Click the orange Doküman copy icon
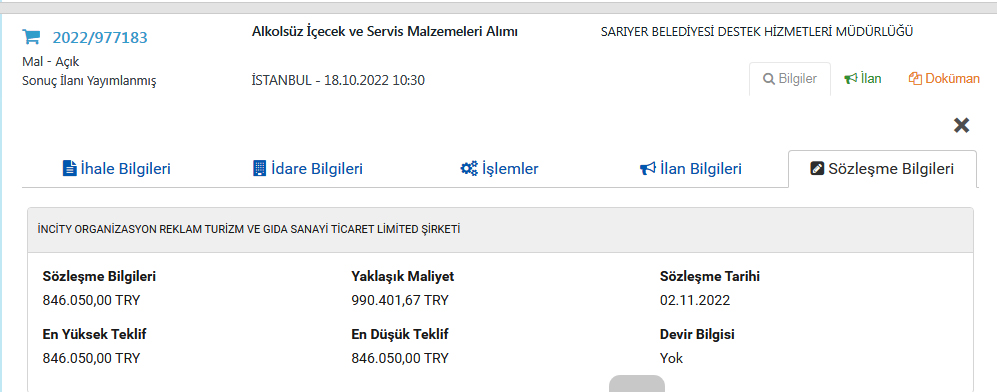This screenshot has height=392, width=997. pos(915,79)
